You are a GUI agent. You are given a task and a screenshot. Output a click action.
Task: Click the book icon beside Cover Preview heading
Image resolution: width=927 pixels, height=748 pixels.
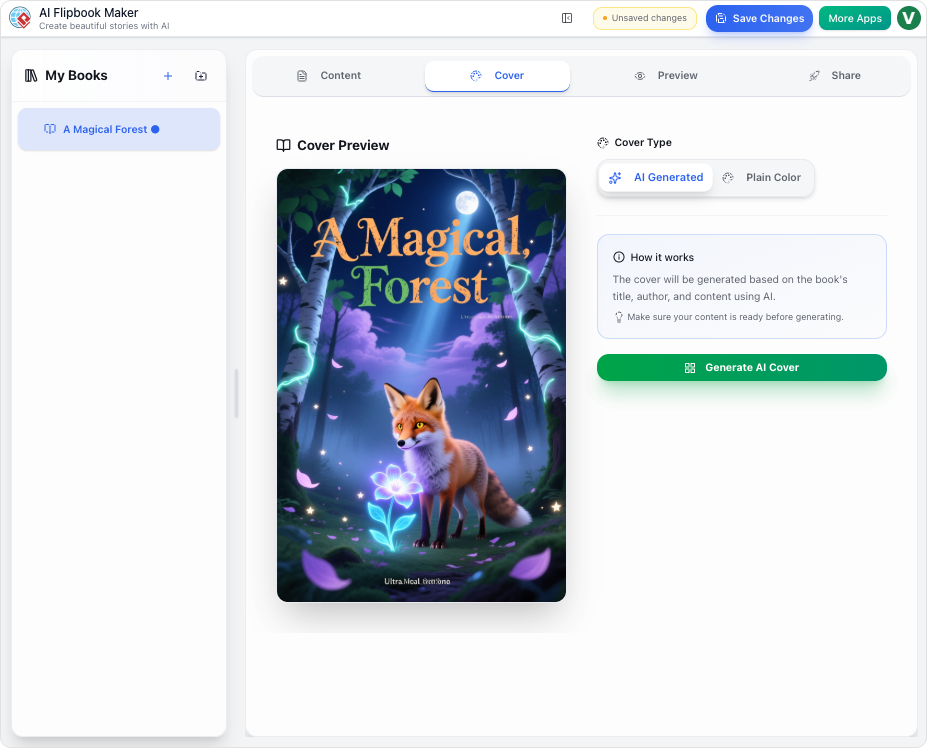tap(282, 145)
